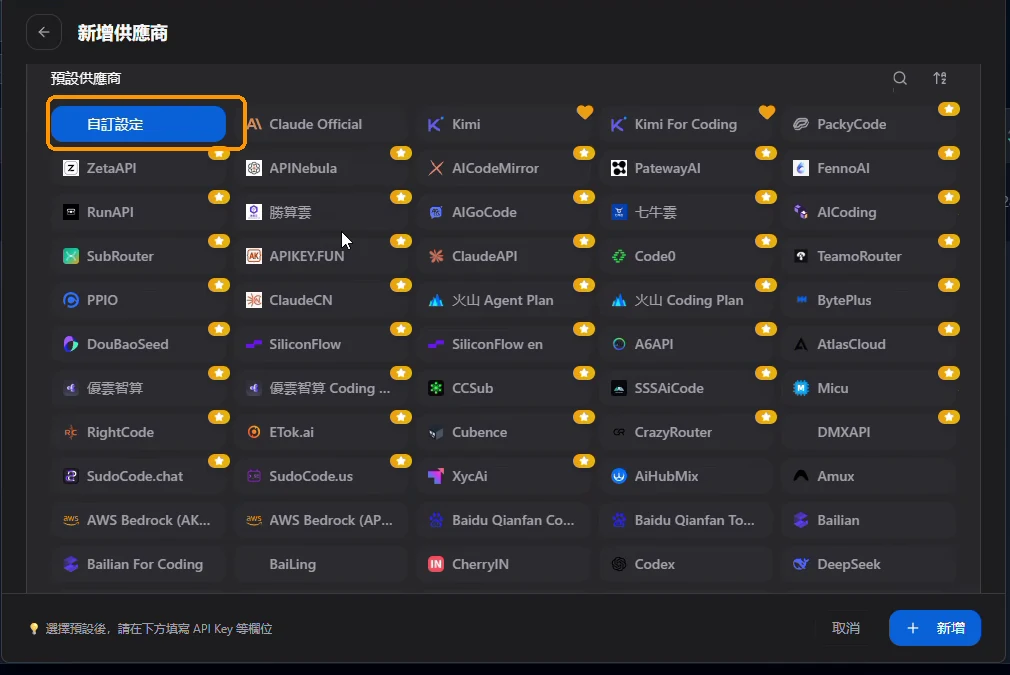Click the 火山 Agent Plan logo icon

[x=436, y=300]
